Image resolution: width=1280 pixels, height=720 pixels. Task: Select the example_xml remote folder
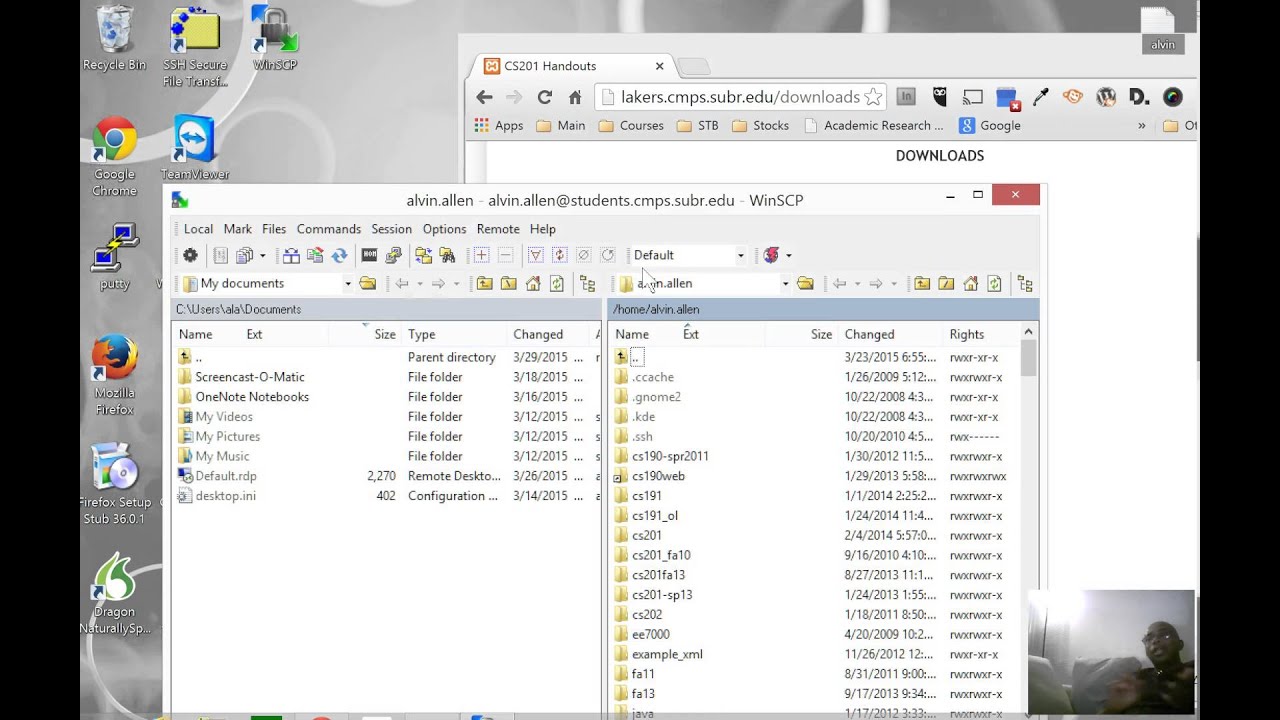pyautogui.click(x=667, y=654)
